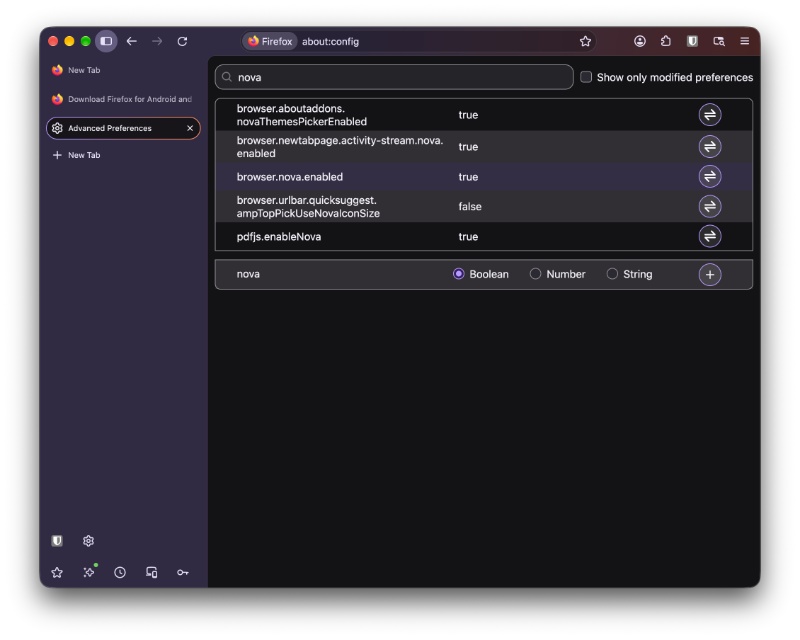Open the AI chatbot sparkle icon

(89, 573)
